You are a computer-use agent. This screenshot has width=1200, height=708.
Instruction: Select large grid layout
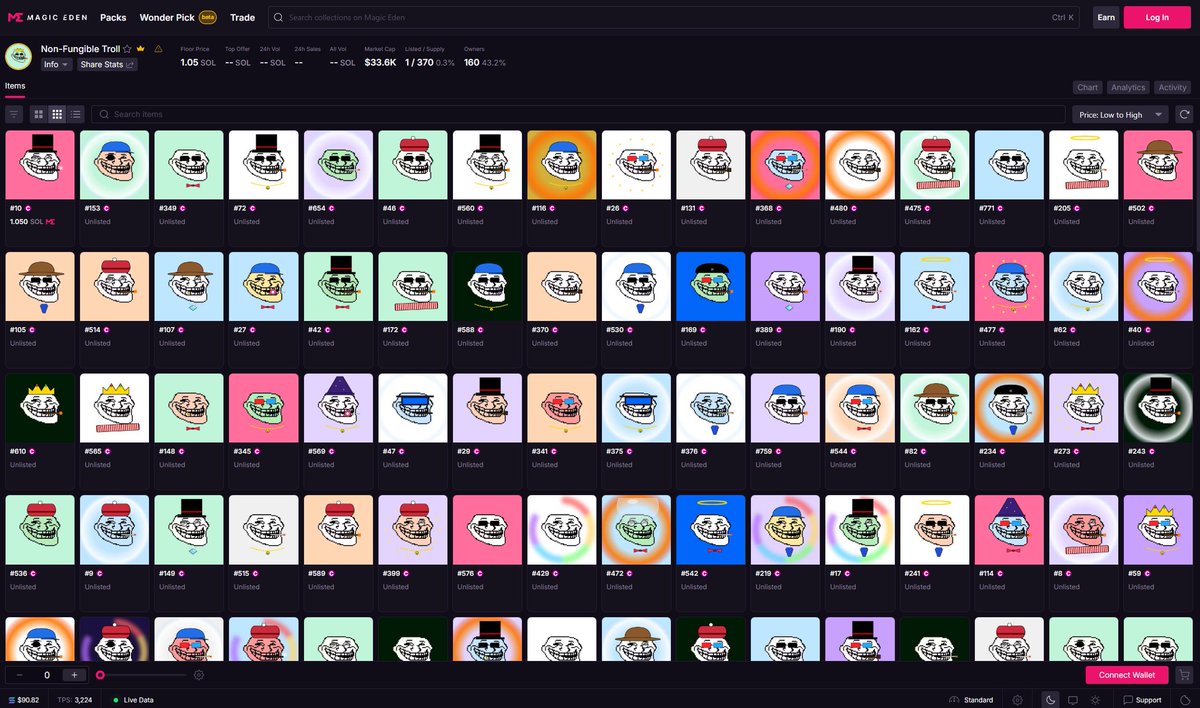39,115
